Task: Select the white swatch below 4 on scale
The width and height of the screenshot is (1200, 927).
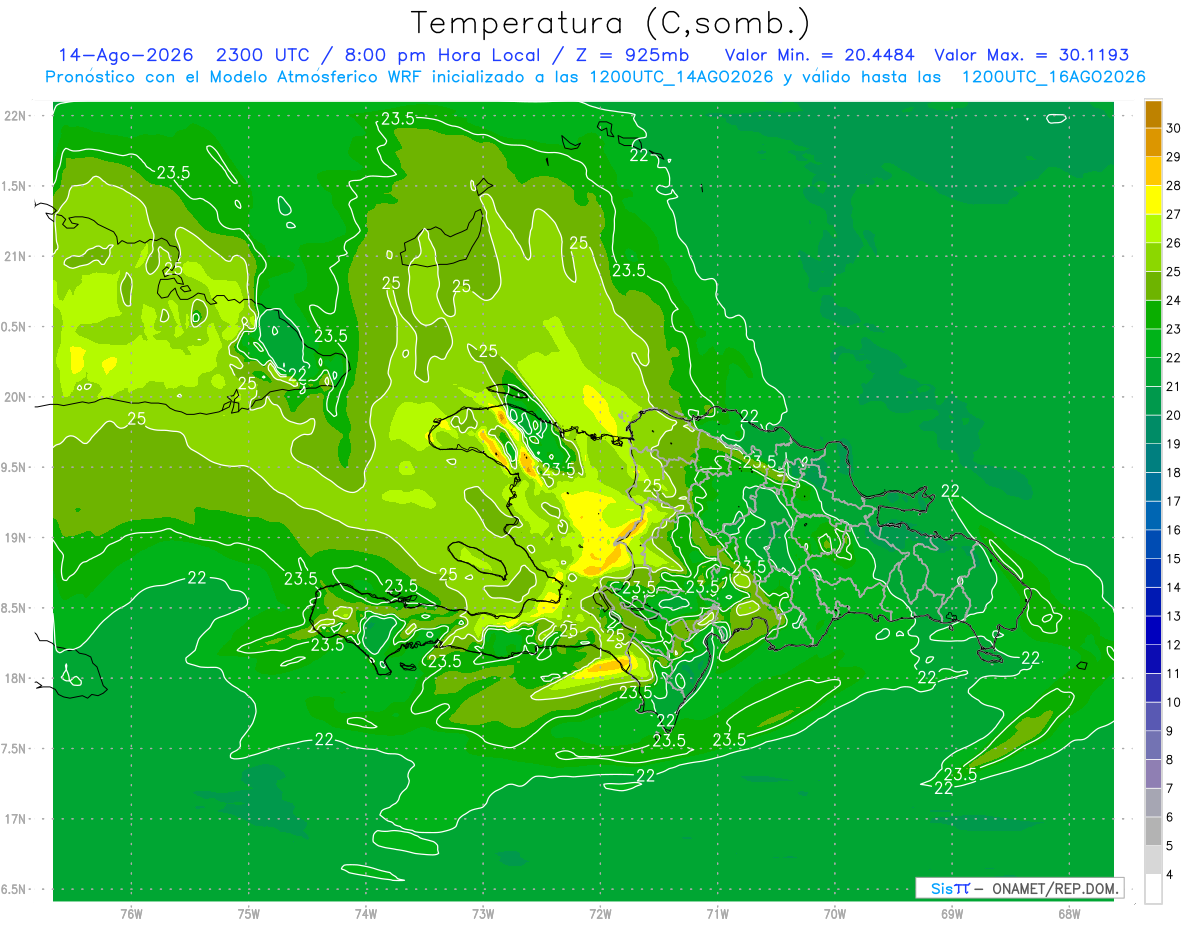Action: pos(1153,889)
